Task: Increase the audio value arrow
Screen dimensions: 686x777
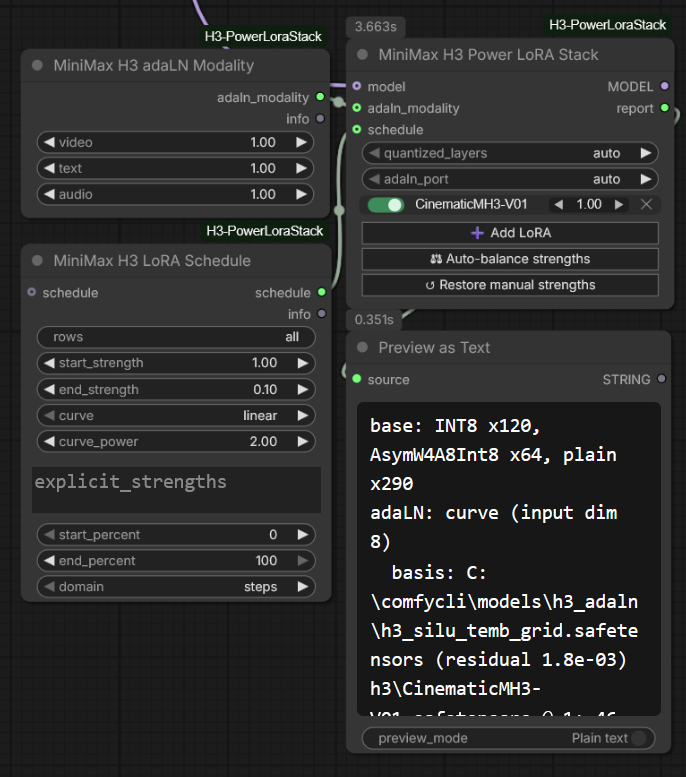Action: coord(301,194)
